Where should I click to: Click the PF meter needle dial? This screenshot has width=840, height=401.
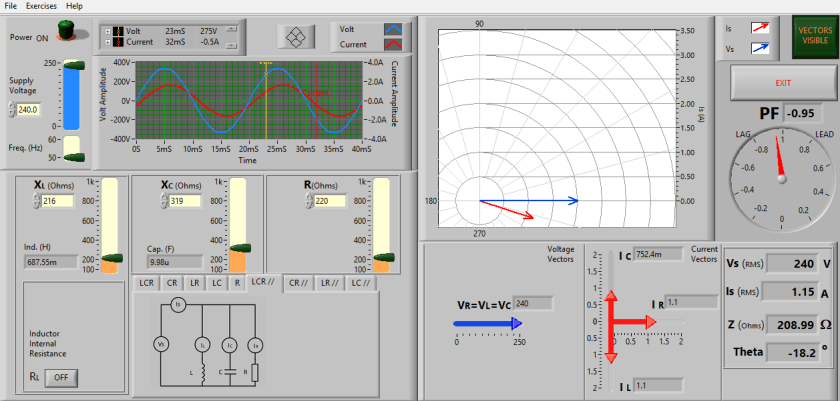tap(782, 179)
